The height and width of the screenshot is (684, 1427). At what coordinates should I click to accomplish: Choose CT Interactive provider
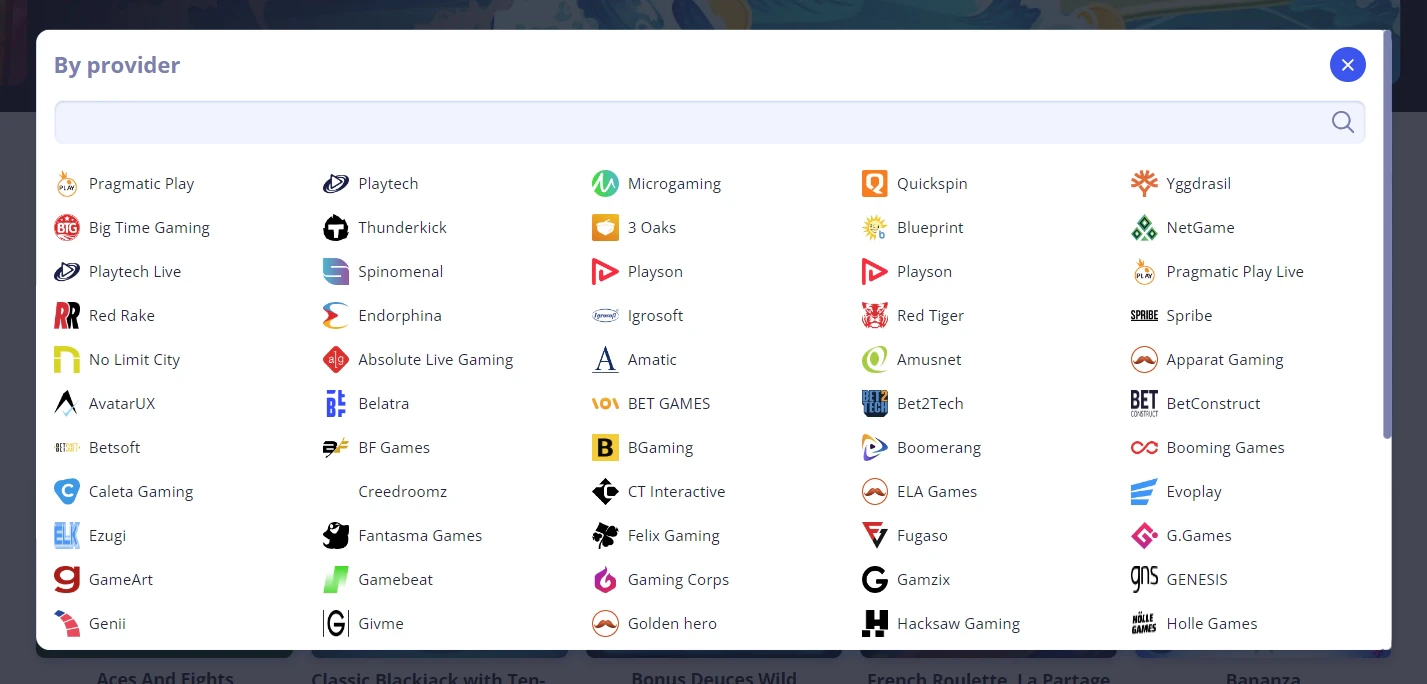659,492
